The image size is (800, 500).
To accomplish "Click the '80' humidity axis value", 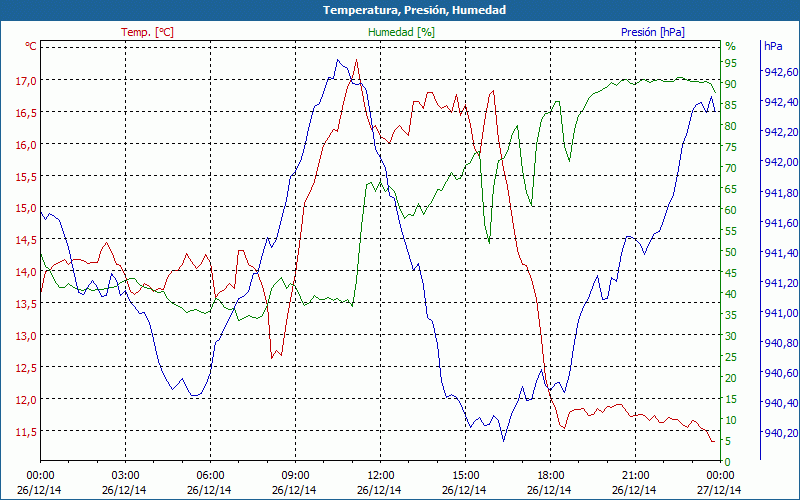I will (731, 126).
